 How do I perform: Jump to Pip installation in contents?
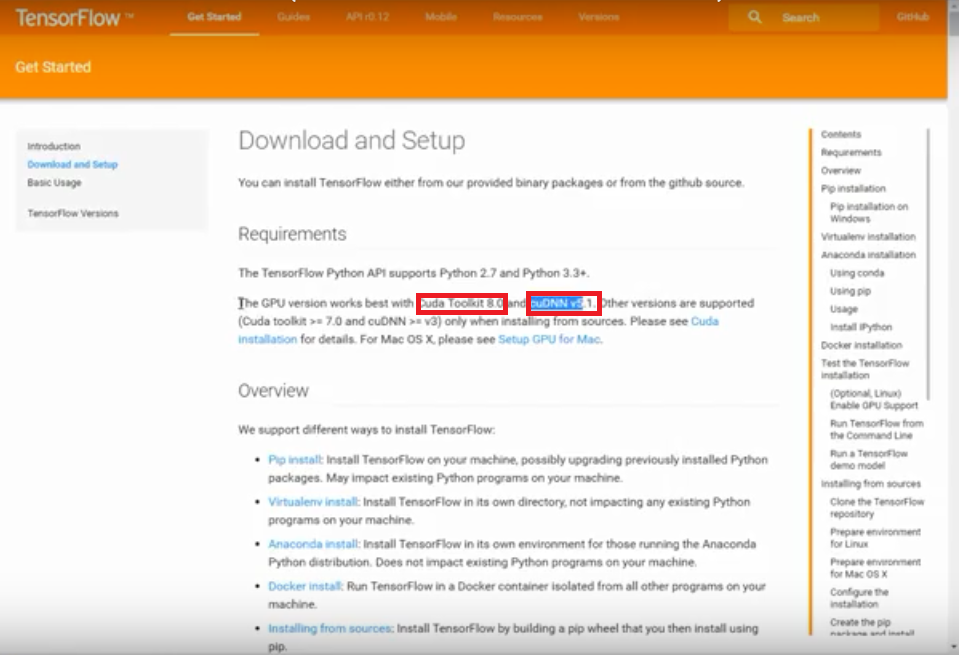853,189
